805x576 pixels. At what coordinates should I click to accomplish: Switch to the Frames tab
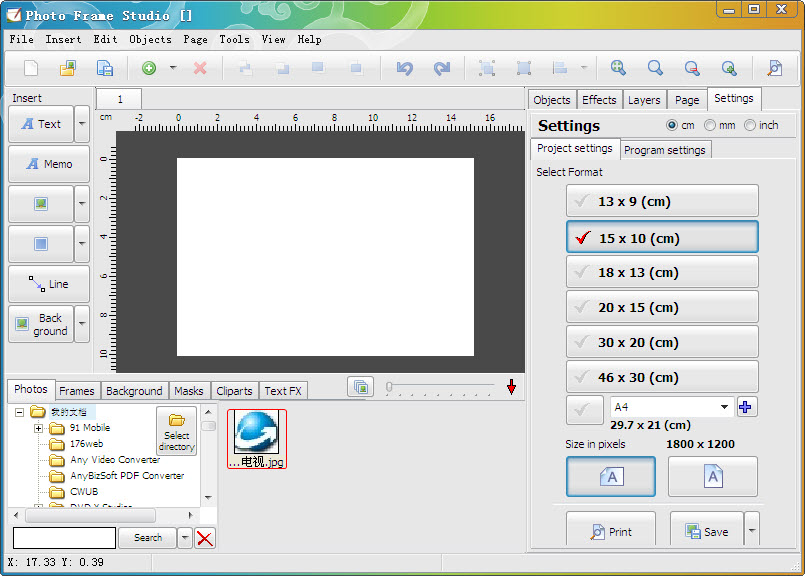pos(77,391)
